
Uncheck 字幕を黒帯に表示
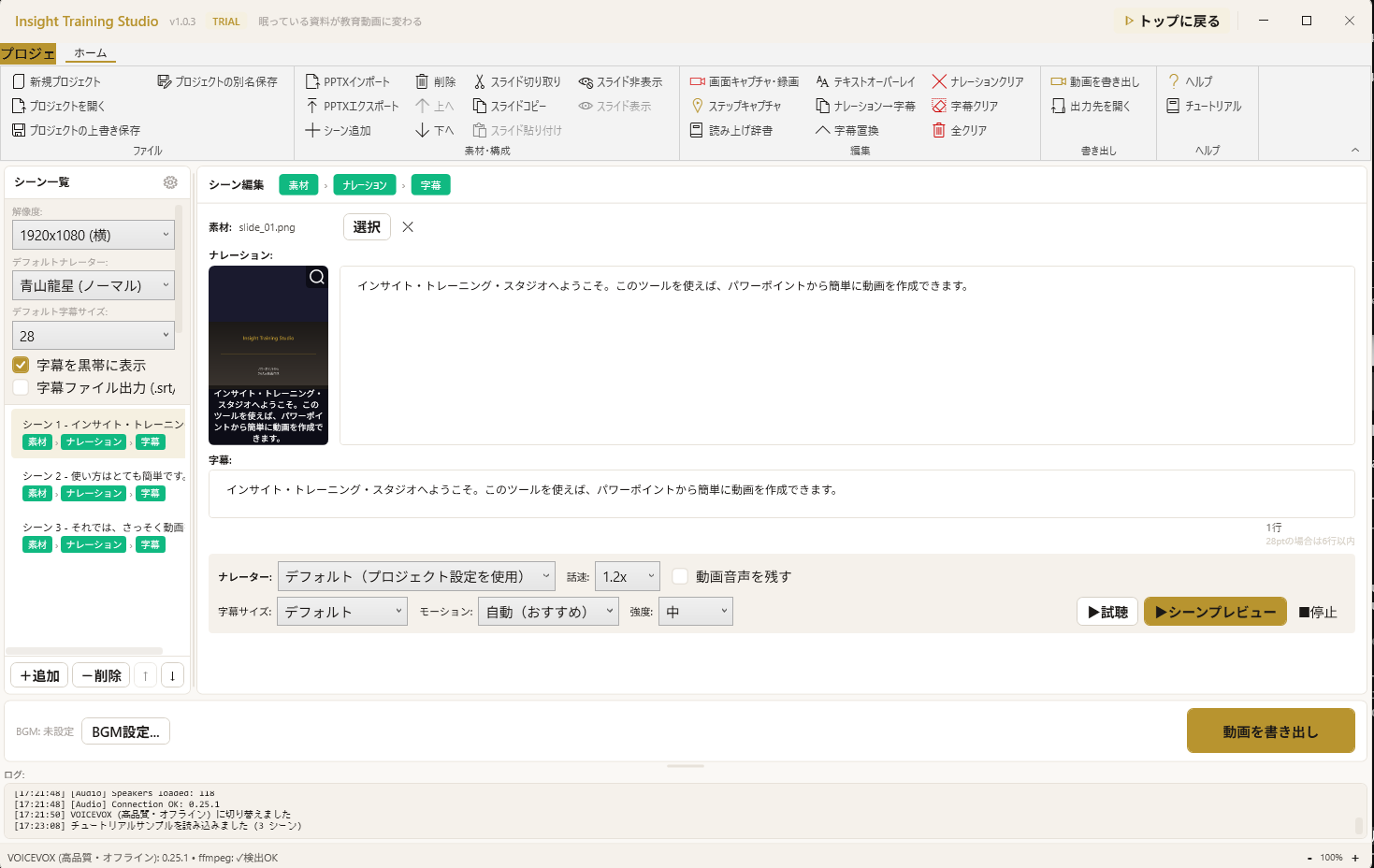tap(20, 365)
